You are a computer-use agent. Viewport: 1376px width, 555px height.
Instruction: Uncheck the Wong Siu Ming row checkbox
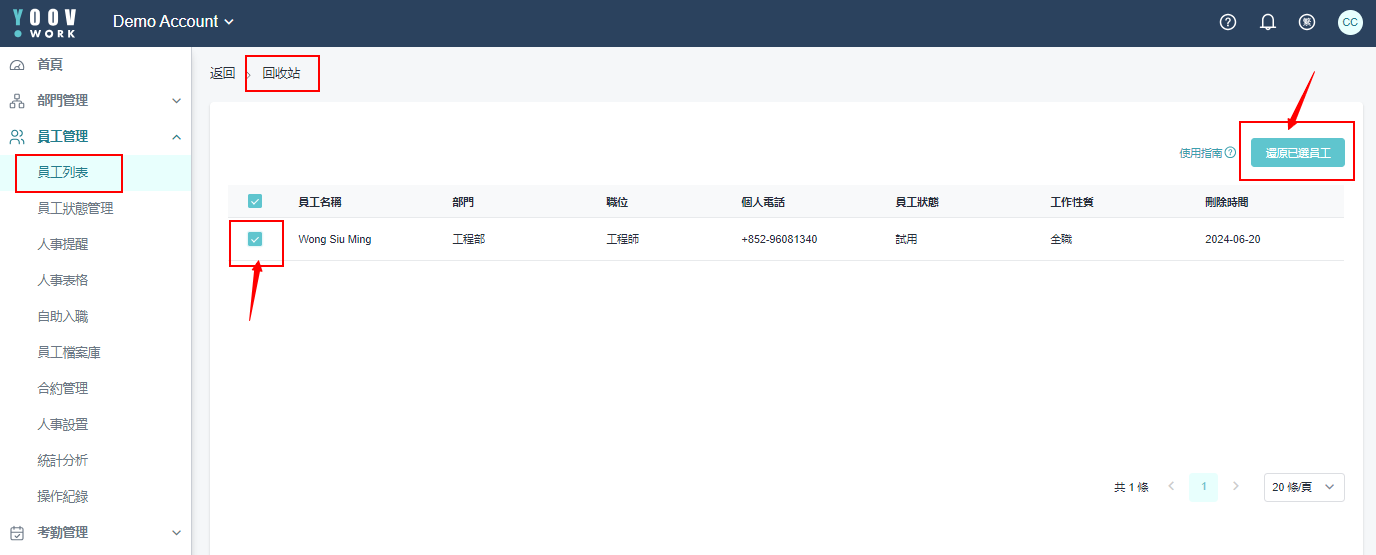point(255,239)
